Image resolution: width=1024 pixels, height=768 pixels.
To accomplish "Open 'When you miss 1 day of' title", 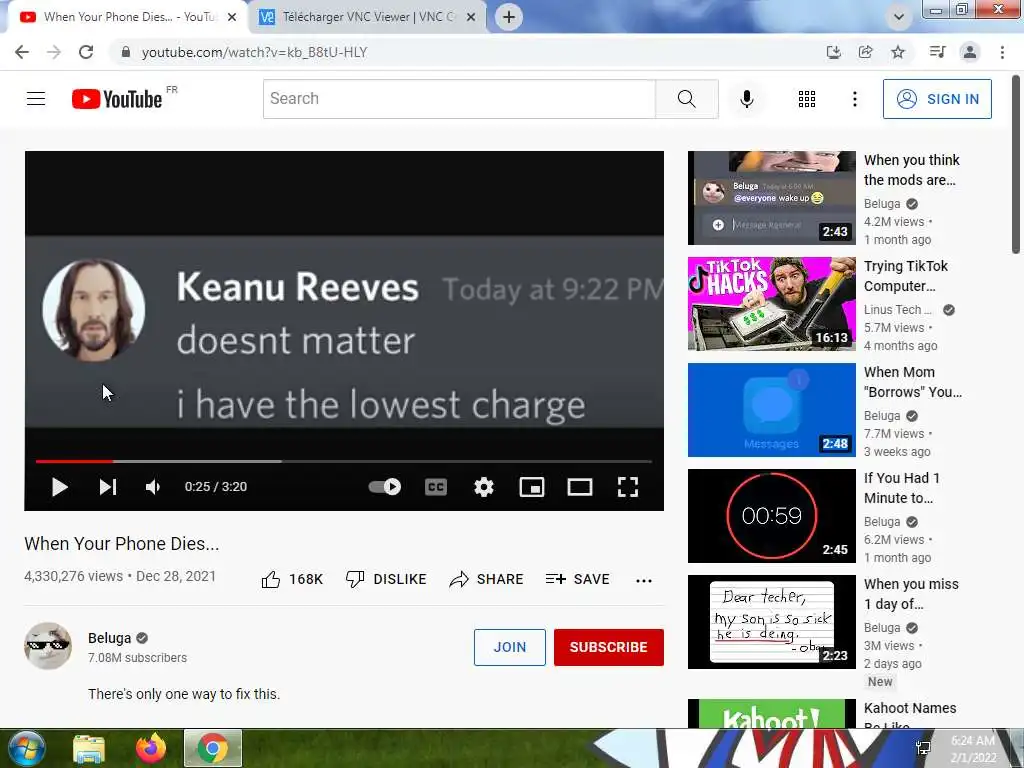I will (911, 594).
